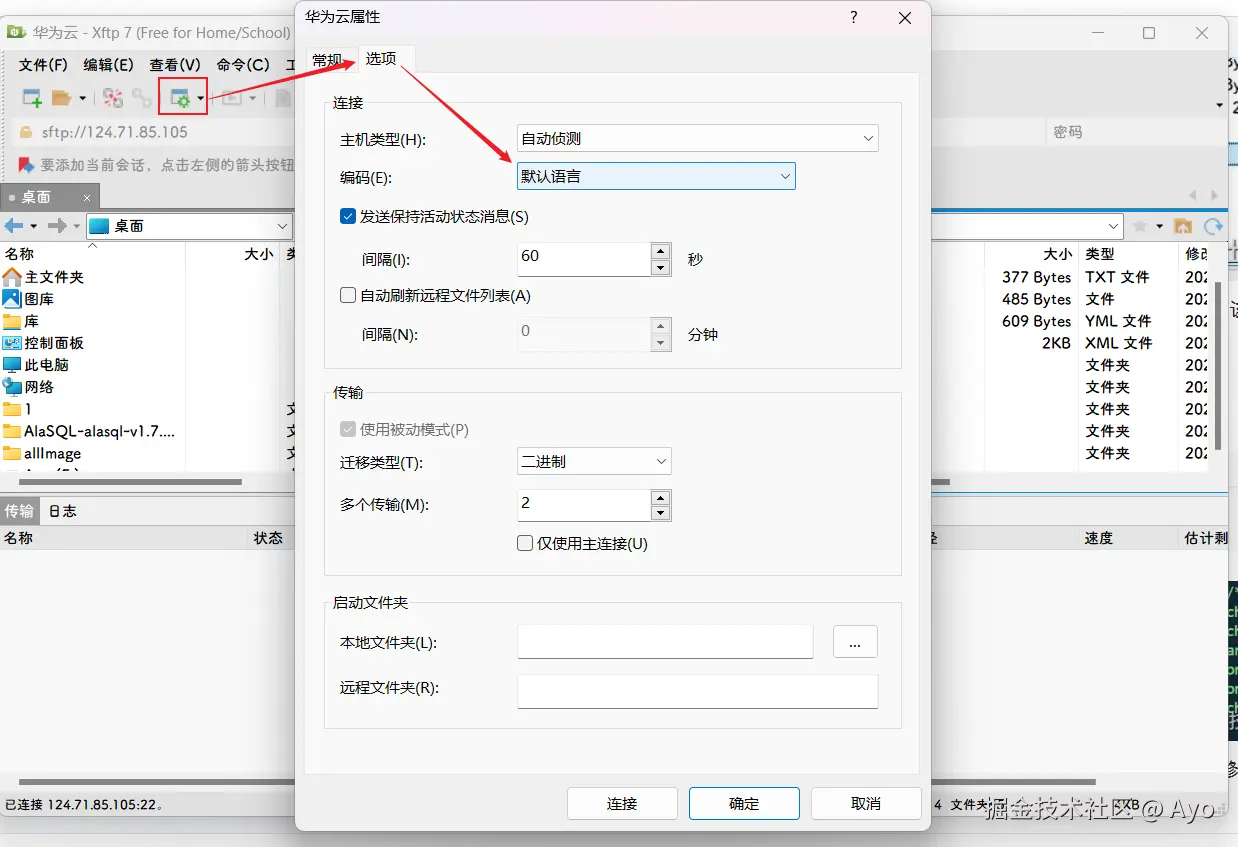Image resolution: width=1238 pixels, height=847 pixels.
Task: Click the 多个传输 number field
Action: pos(584,505)
